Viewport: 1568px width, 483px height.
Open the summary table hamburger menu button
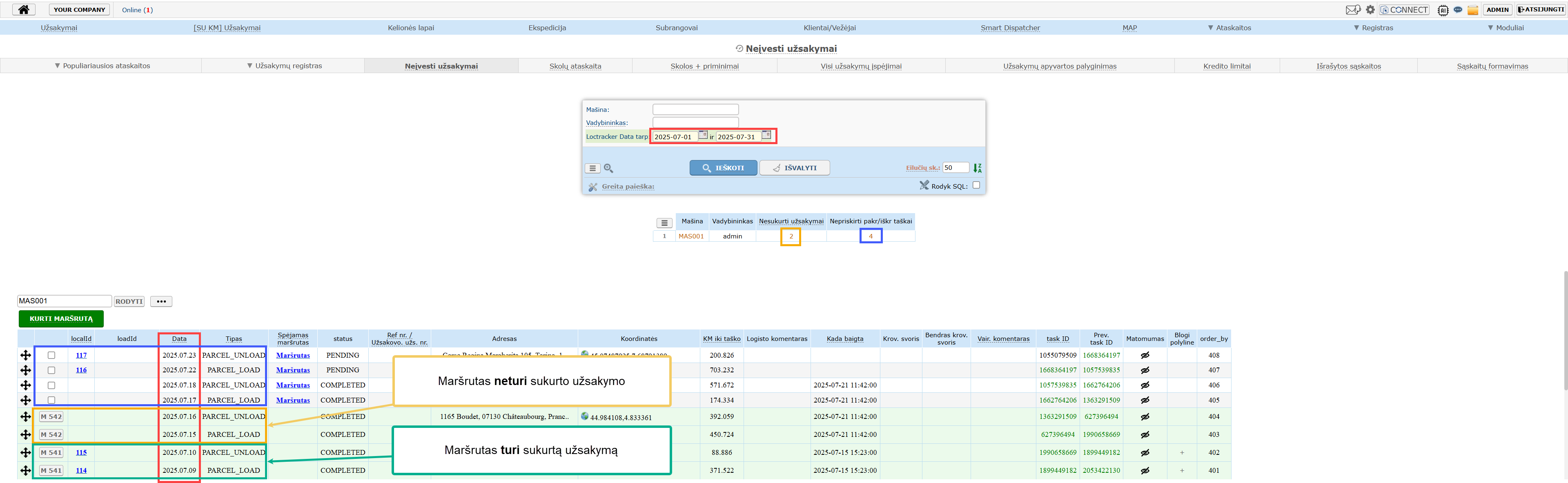664,223
